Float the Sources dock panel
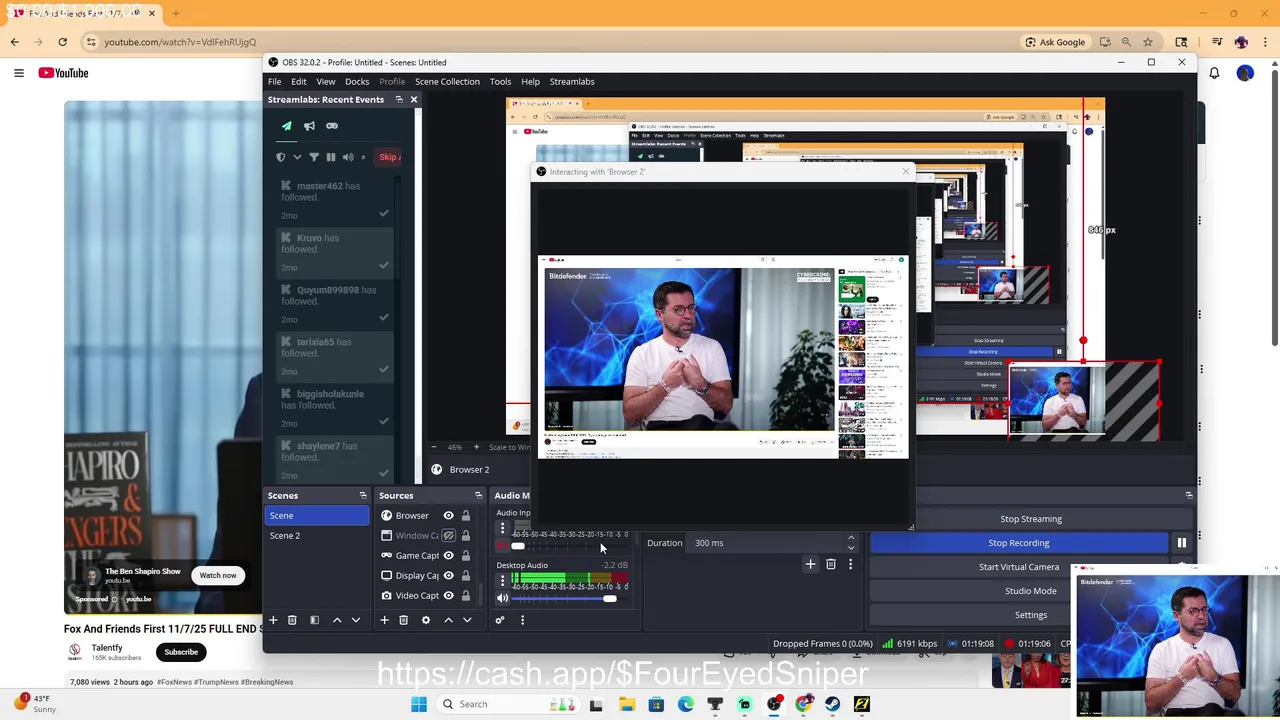Viewport: 1280px width, 720px height. pos(478,496)
